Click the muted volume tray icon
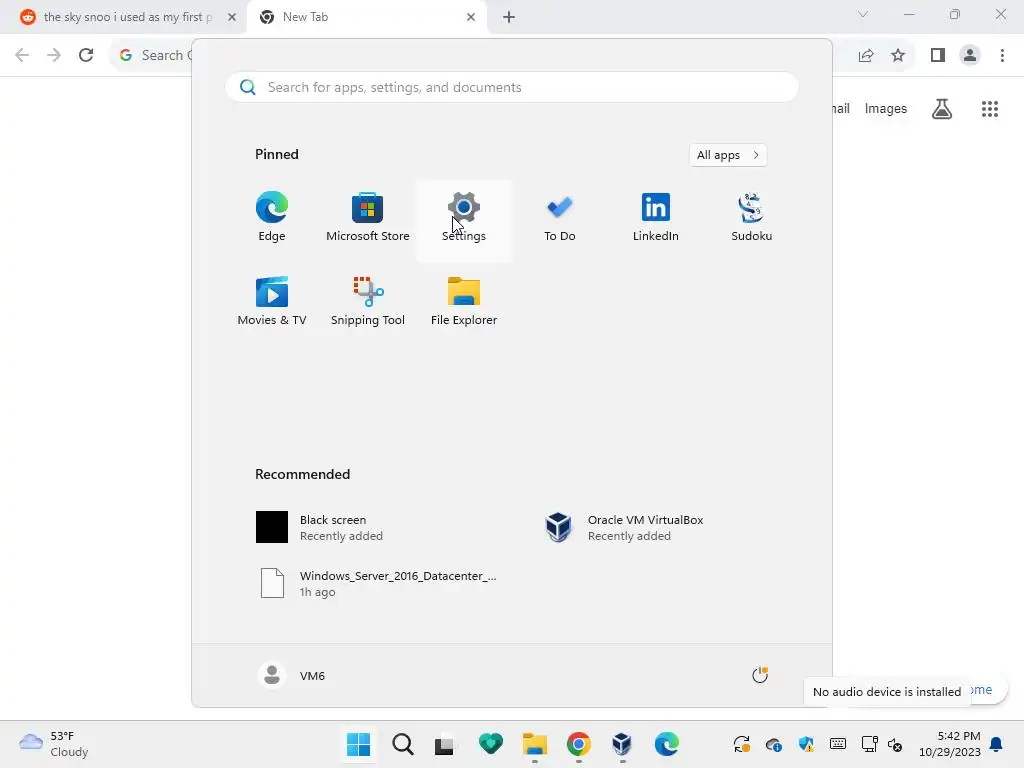This screenshot has width=1024, height=768. tap(895, 744)
